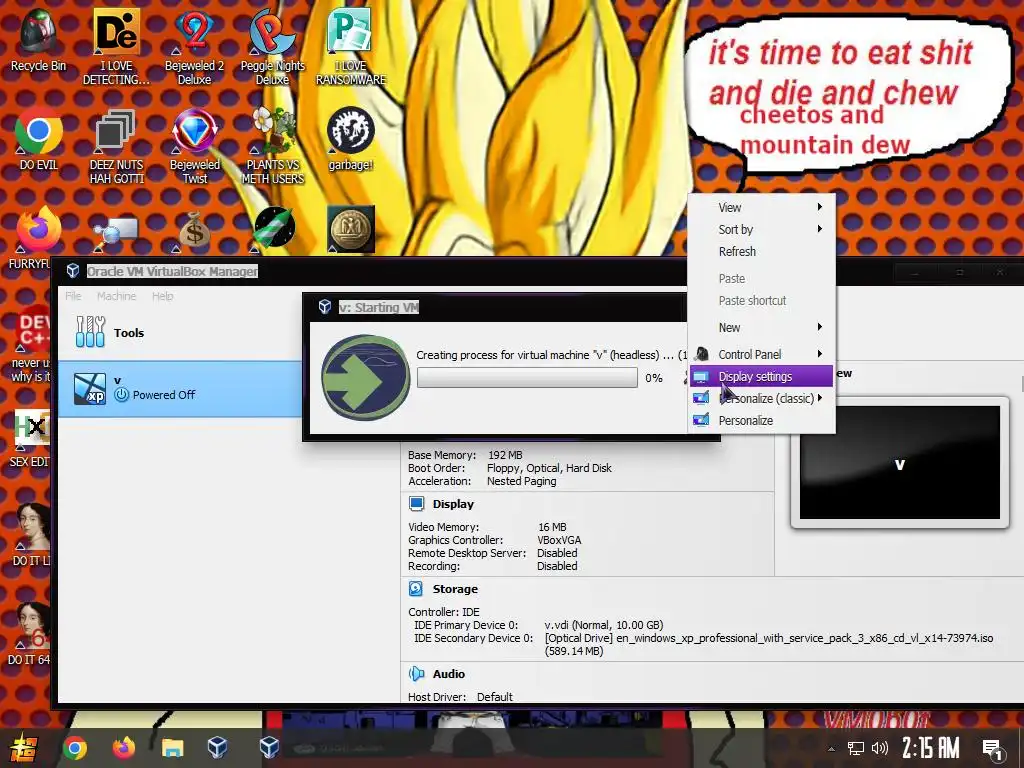
Task: Select the 'v' Powered Off VM entry
Action: 180,389
